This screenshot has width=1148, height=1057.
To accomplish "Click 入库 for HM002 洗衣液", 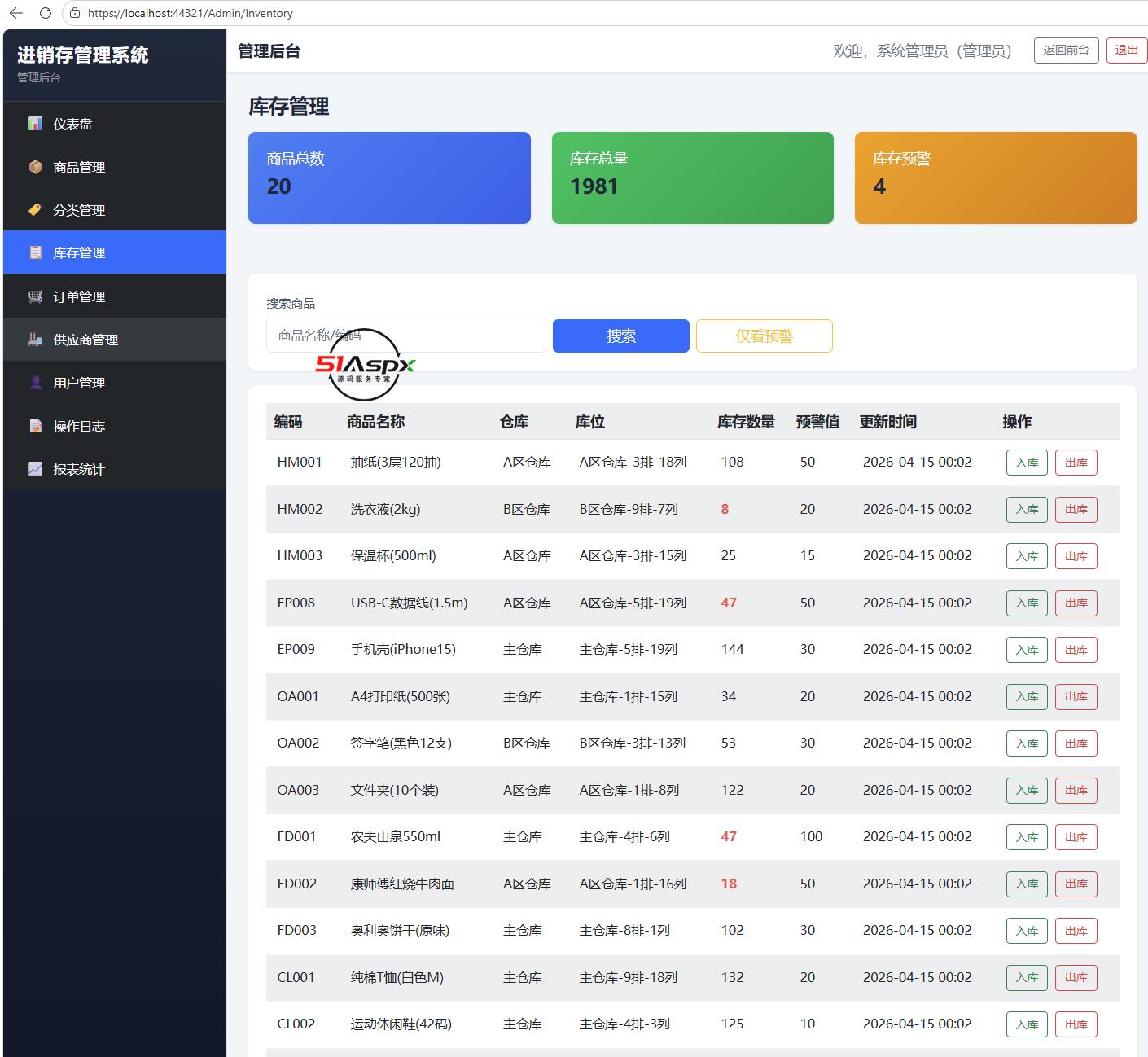I will click(x=1027, y=510).
